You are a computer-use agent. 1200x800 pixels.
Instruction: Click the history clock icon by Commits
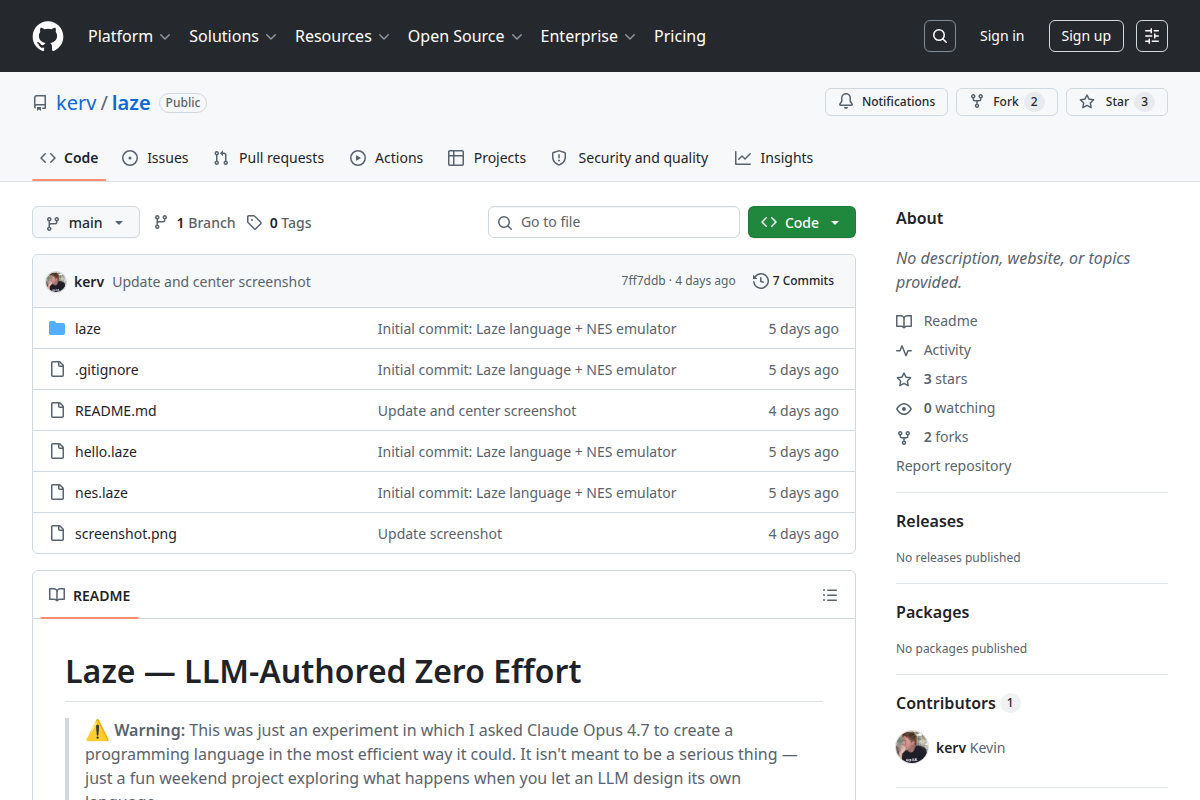tap(761, 281)
